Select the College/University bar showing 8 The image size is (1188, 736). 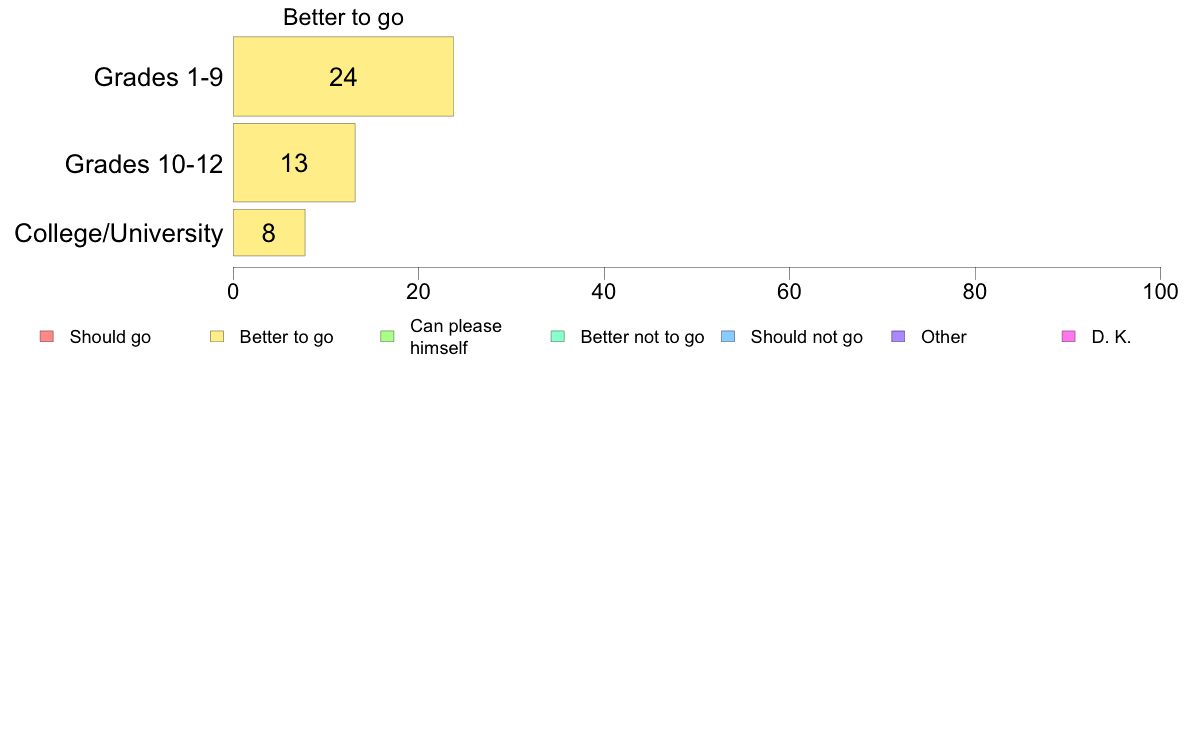[269, 233]
